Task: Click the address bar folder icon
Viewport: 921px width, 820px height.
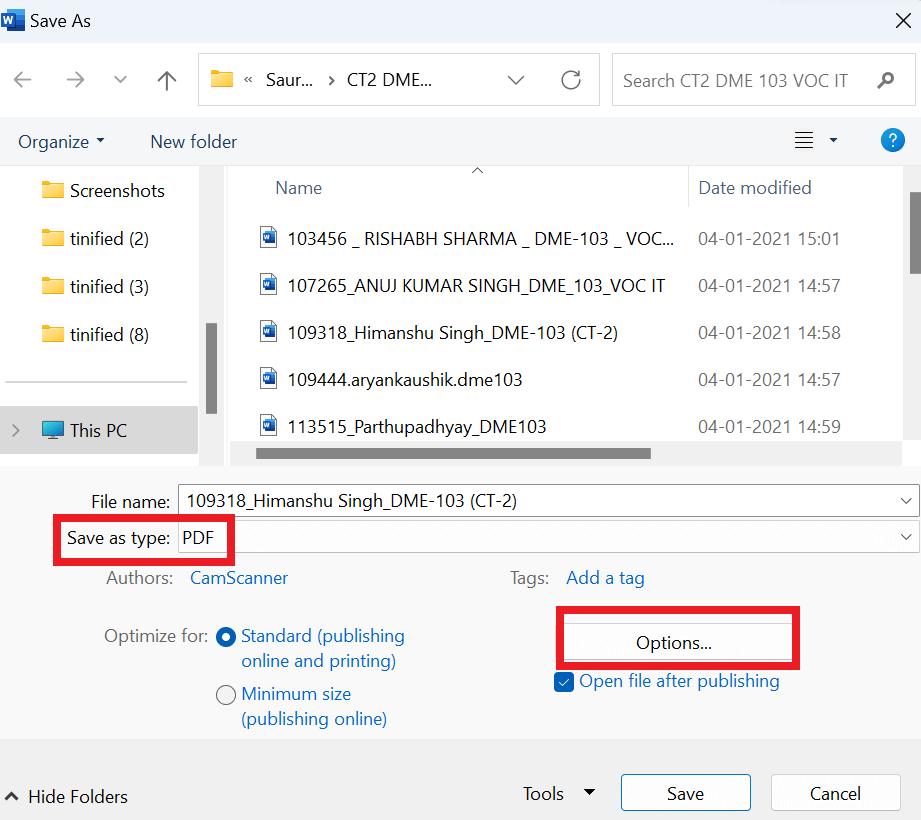Action: (222, 79)
